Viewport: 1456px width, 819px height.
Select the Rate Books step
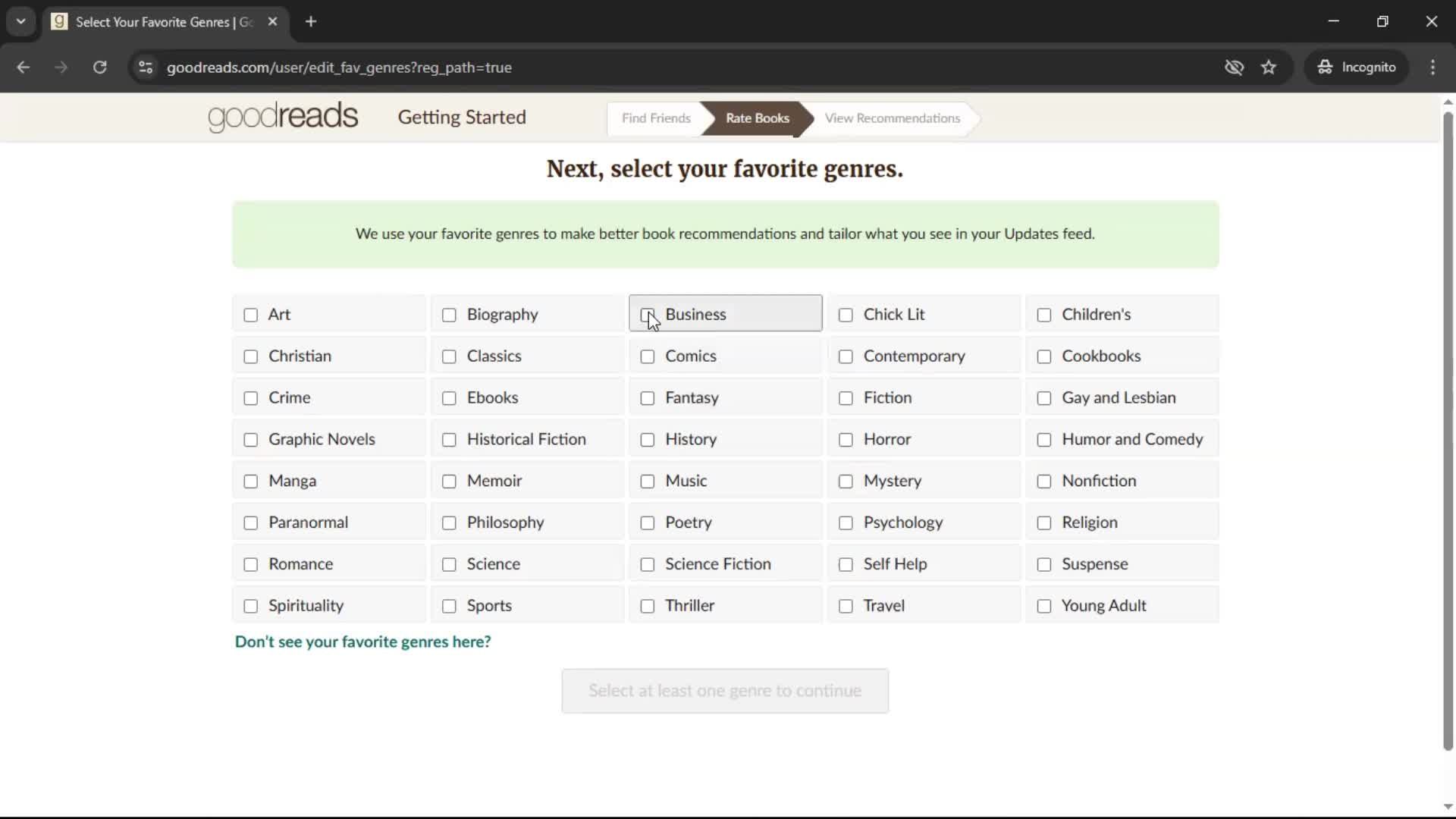757,118
